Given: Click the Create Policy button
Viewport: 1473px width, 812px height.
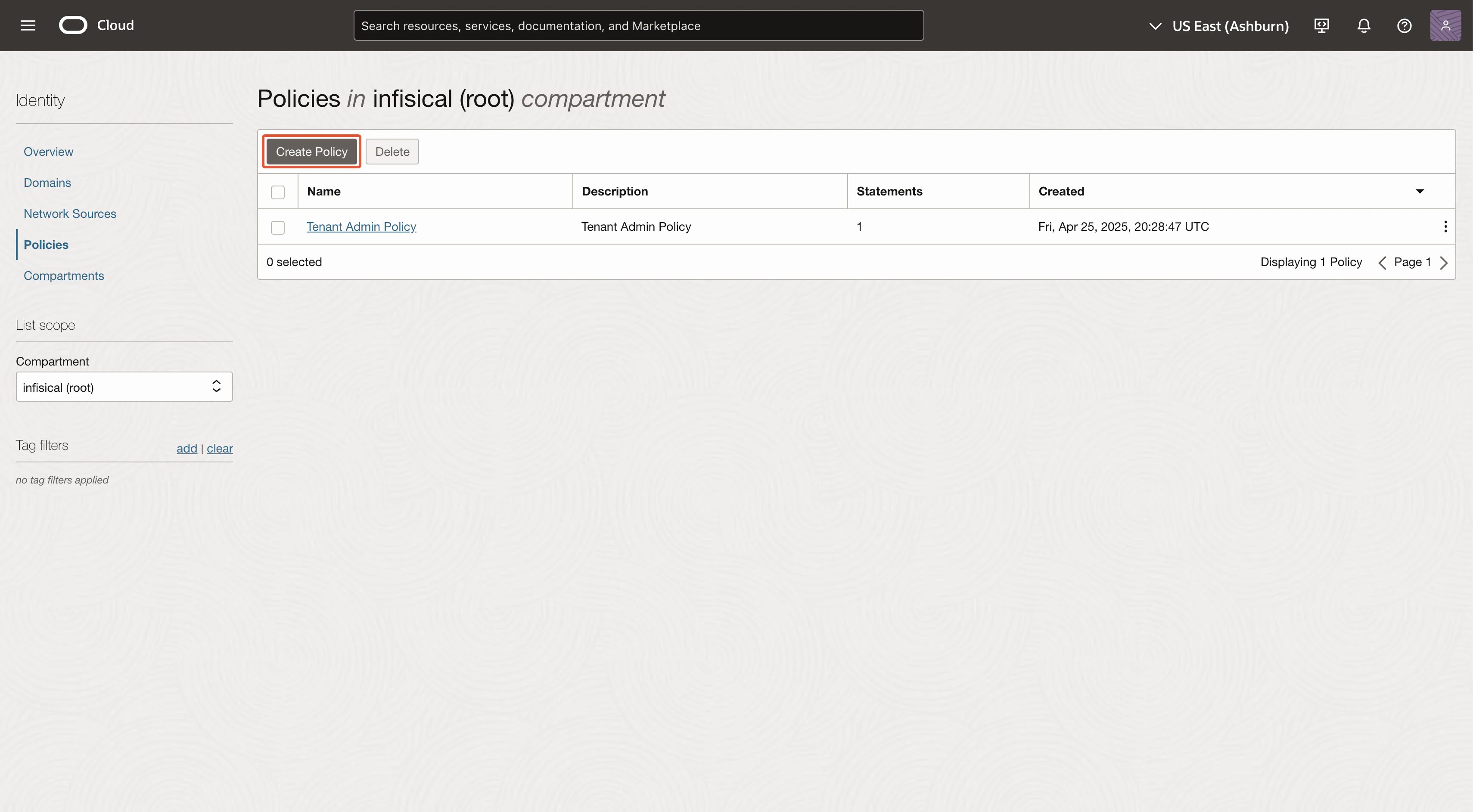Looking at the screenshot, I should coord(312,152).
